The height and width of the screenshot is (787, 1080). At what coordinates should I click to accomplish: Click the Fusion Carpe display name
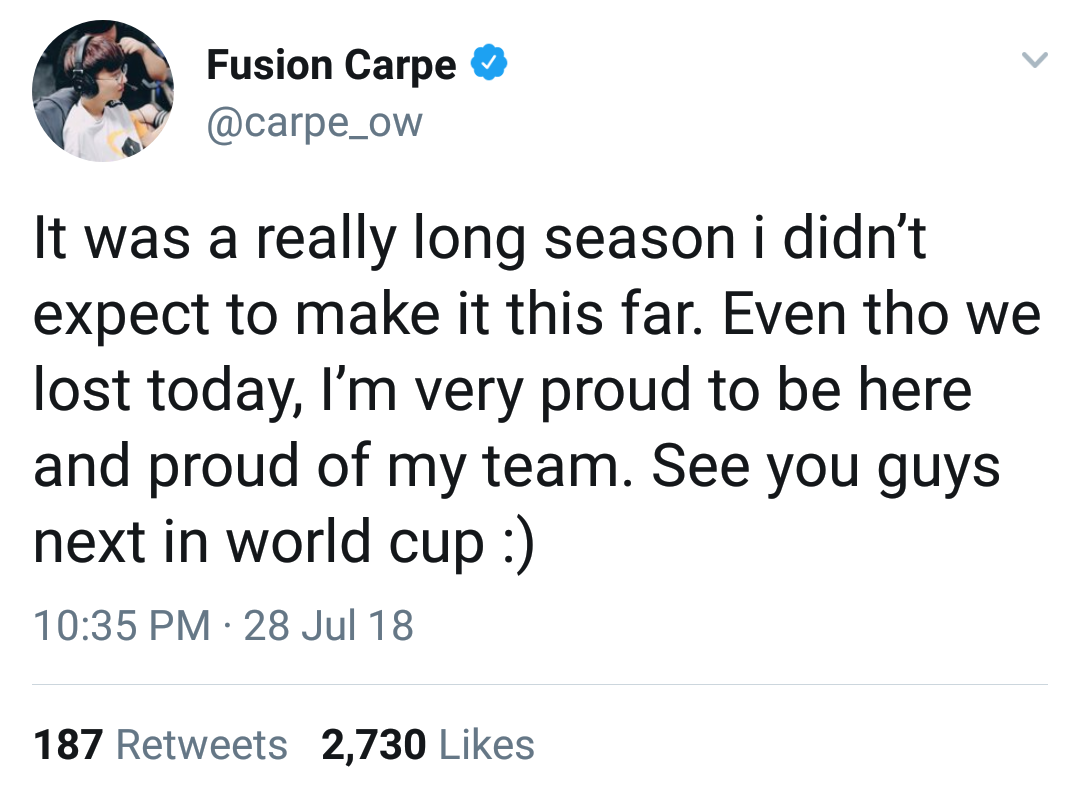pyautogui.click(x=331, y=66)
